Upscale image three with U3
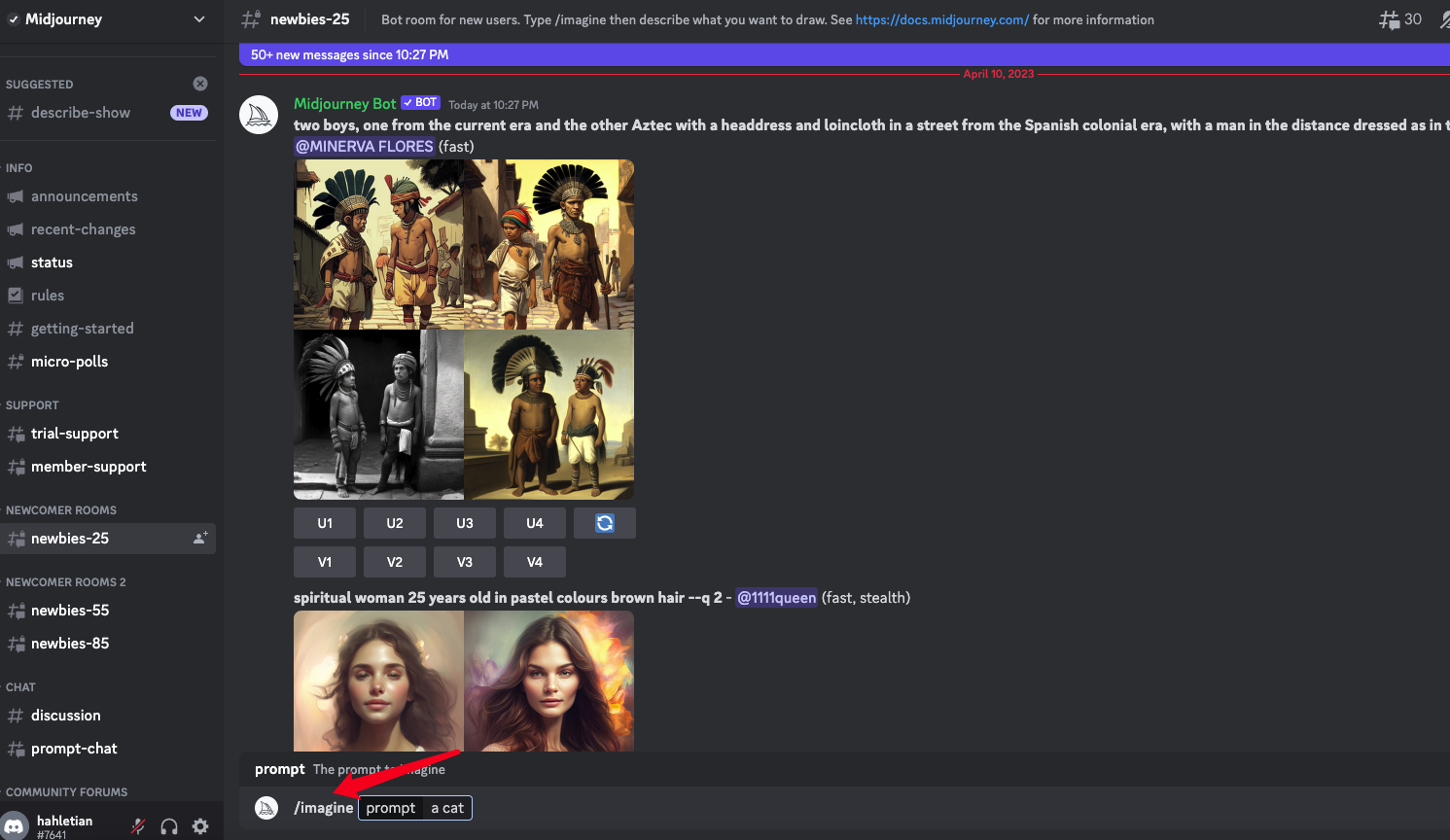Viewport: 1450px width, 840px height. point(465,523)
